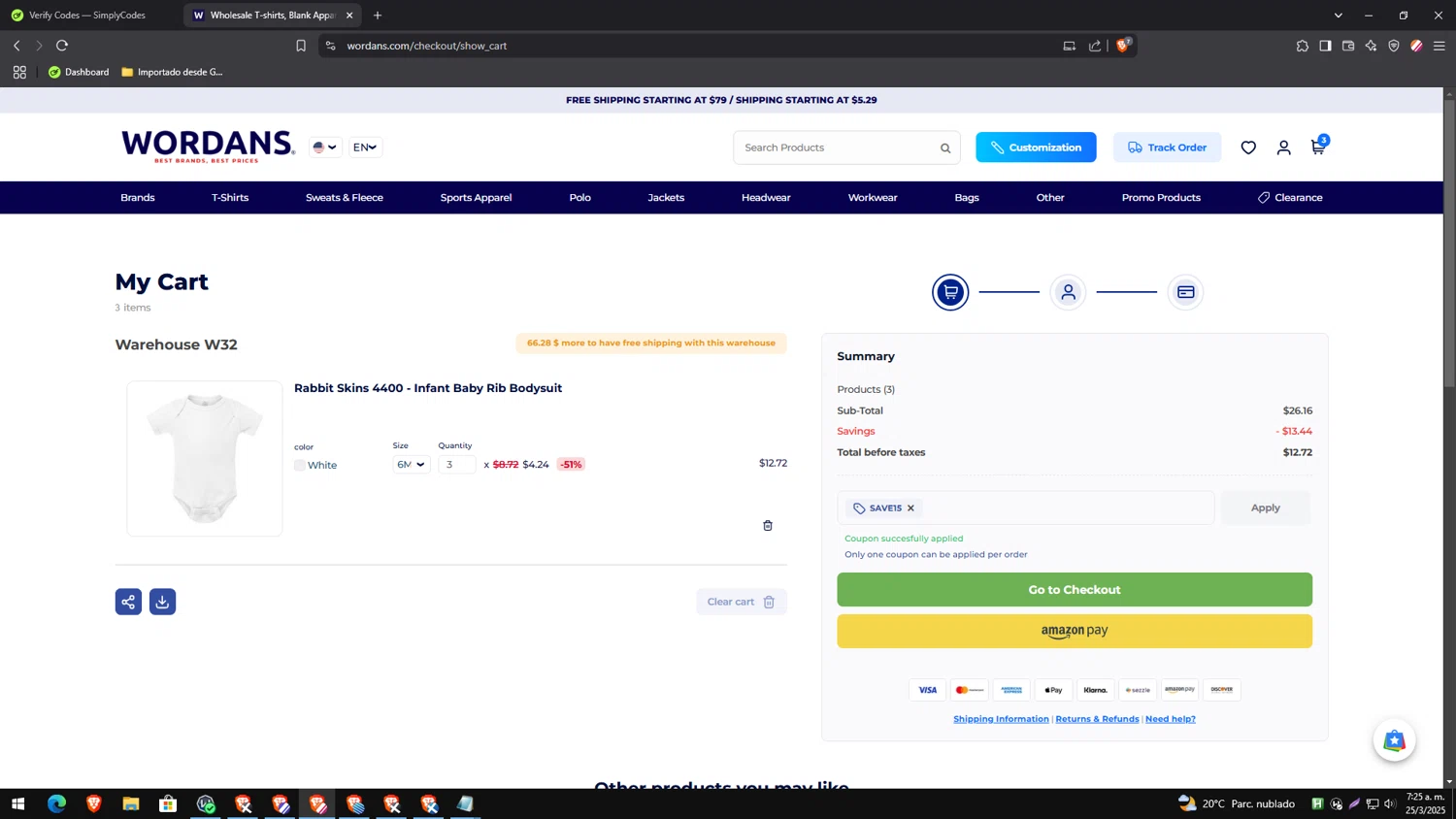This screenshot has width=1456, height=819.
Task: Apply the coupon code
Action: click(1265, 508)
